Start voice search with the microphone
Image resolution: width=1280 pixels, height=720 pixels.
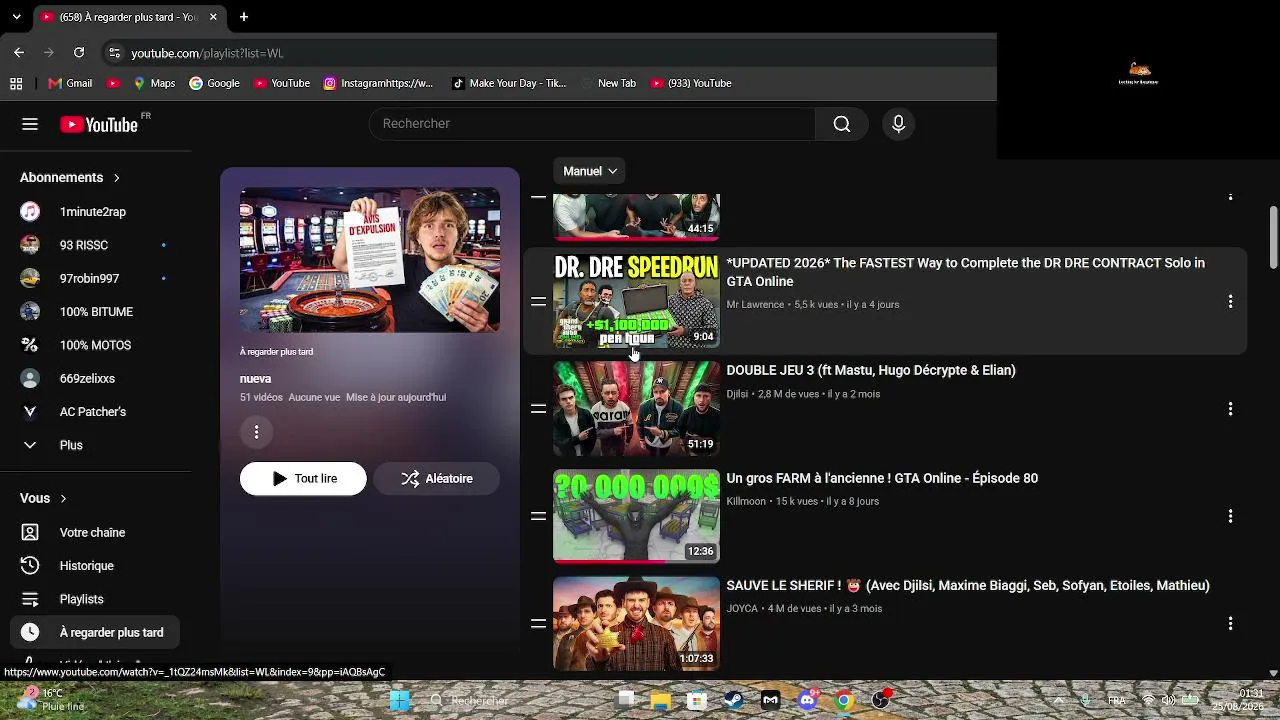click(898, 124)
